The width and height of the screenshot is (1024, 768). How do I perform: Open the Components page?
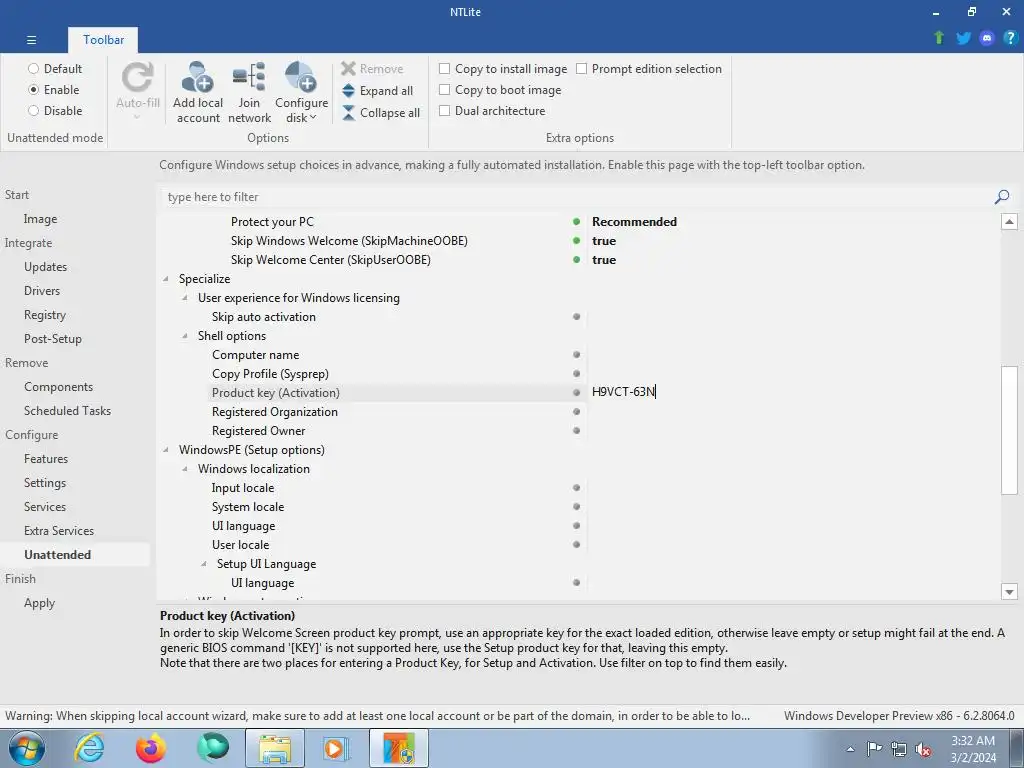[x=59, y=387]
